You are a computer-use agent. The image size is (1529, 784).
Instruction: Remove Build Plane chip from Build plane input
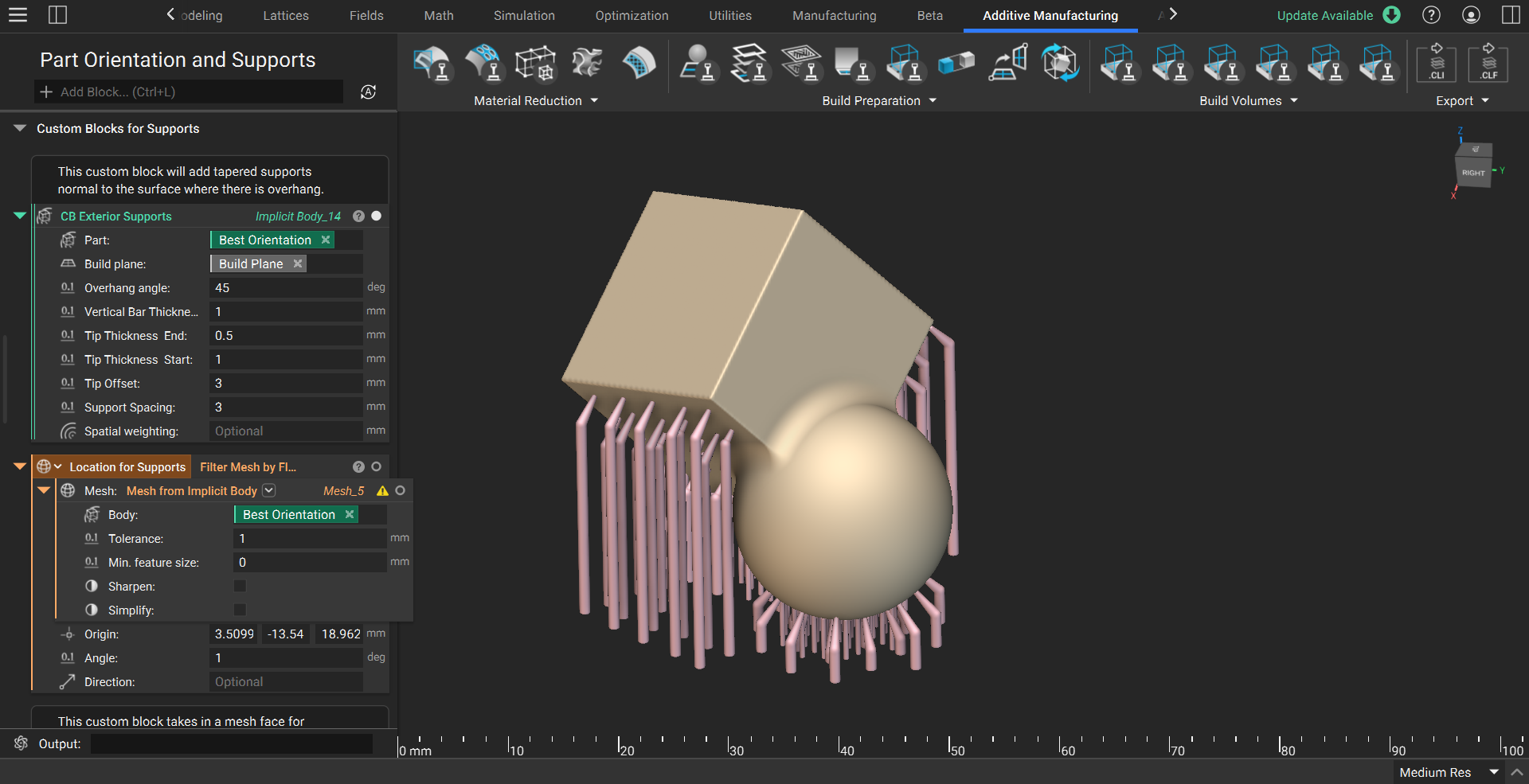pyautogui.click(x=298, y=263)
